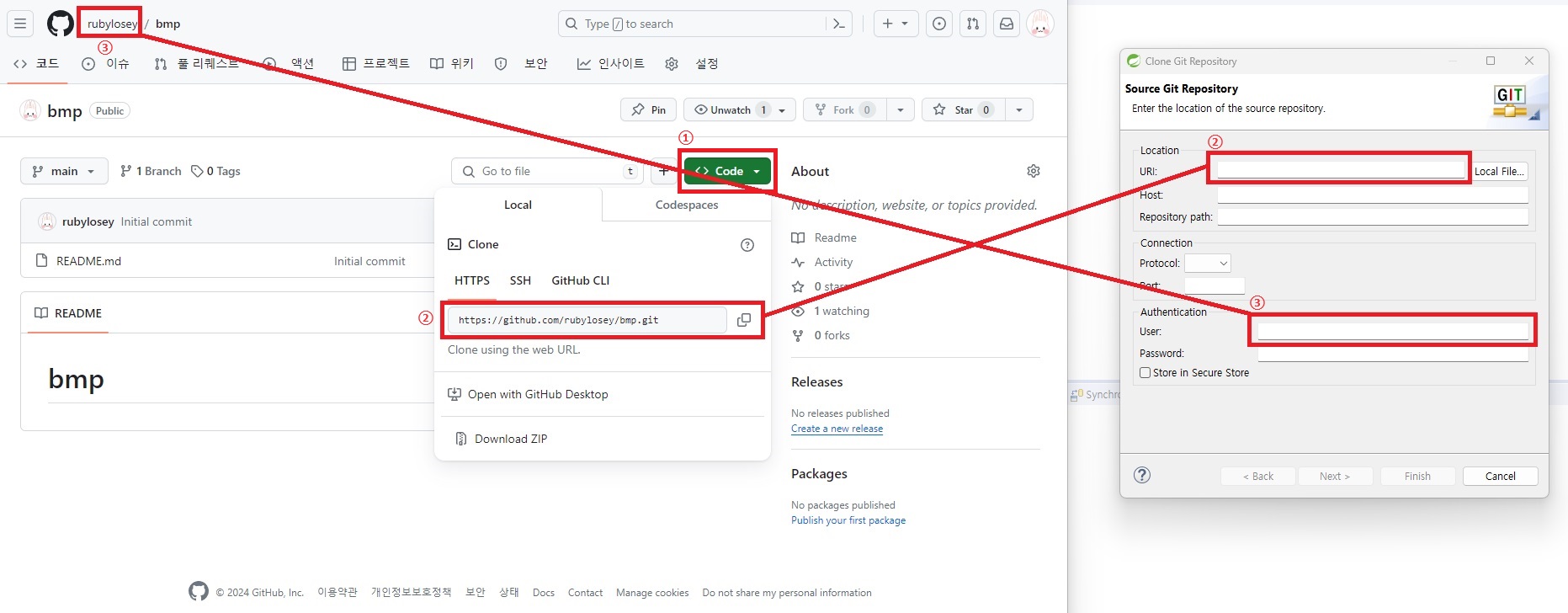Open the 인사이트 repository tab
Screen dimensions: 1568x613
tap(611, 64)
